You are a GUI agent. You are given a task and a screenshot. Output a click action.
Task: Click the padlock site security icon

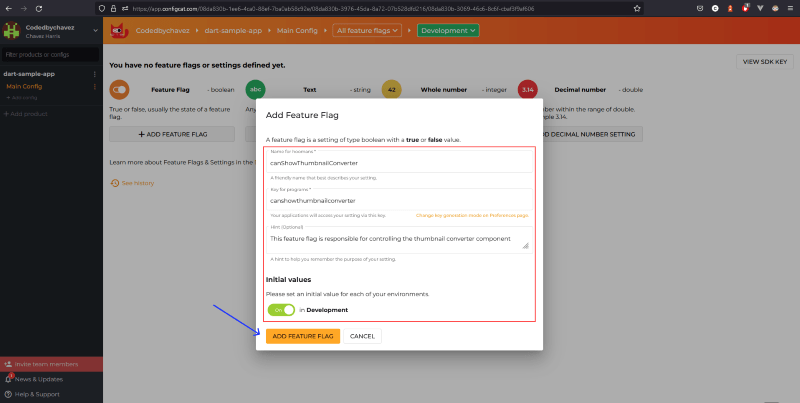point(113,9)
